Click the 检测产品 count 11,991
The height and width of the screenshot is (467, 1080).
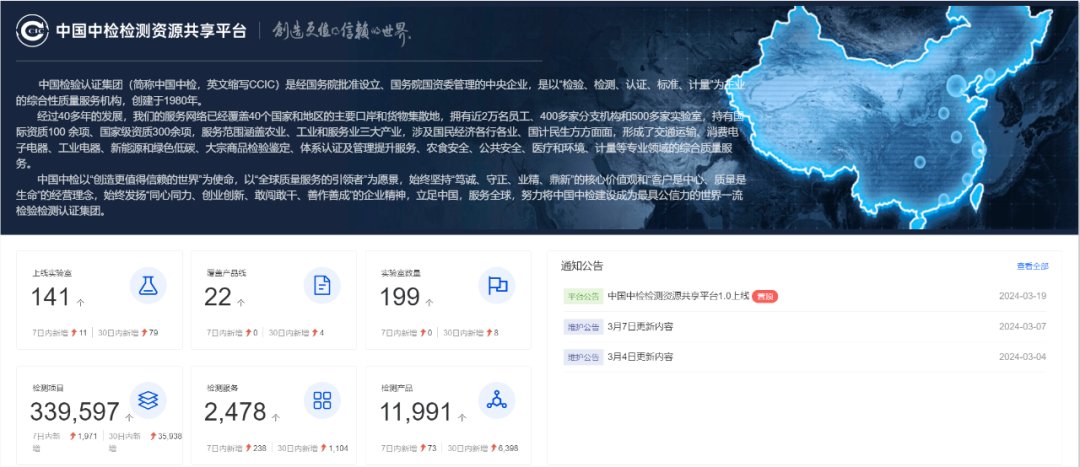pos(416,412)
